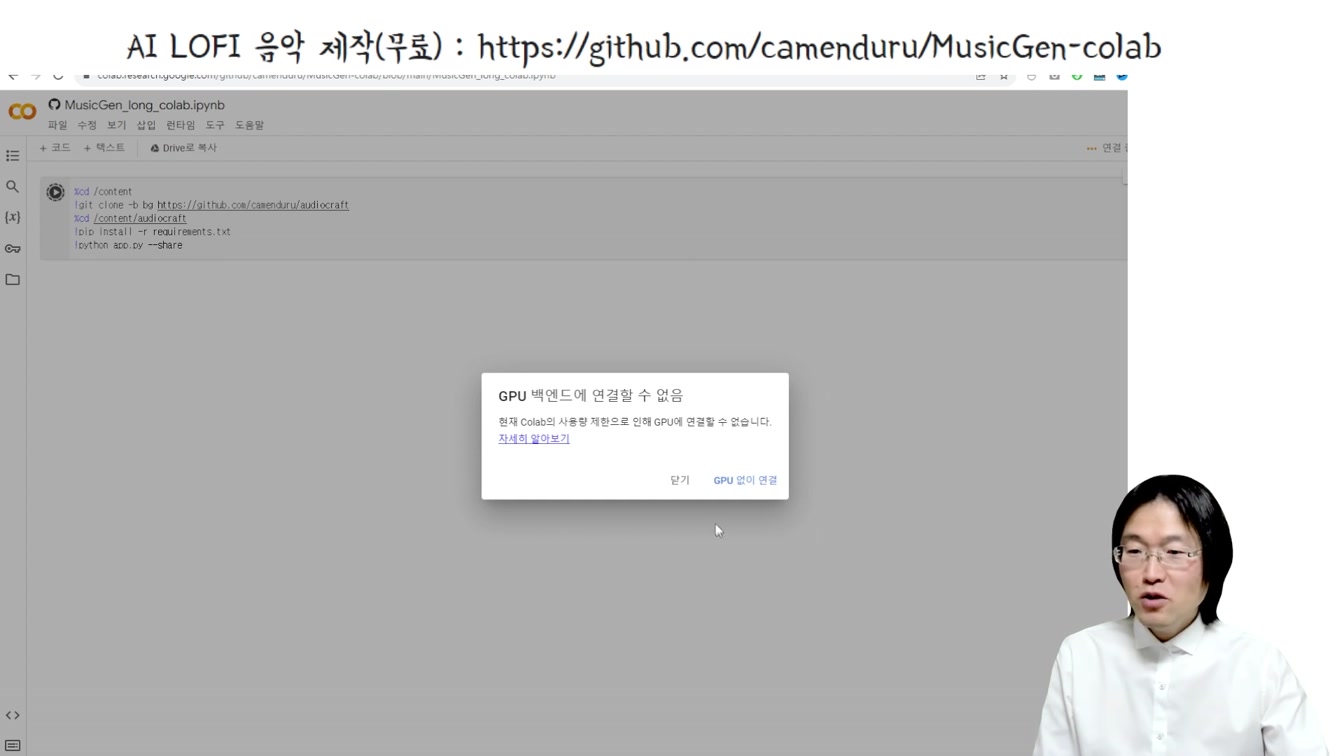This screenshot has width=1344, height=756.
Task: Click the Colab logo icon
Action: pos(22,112)
